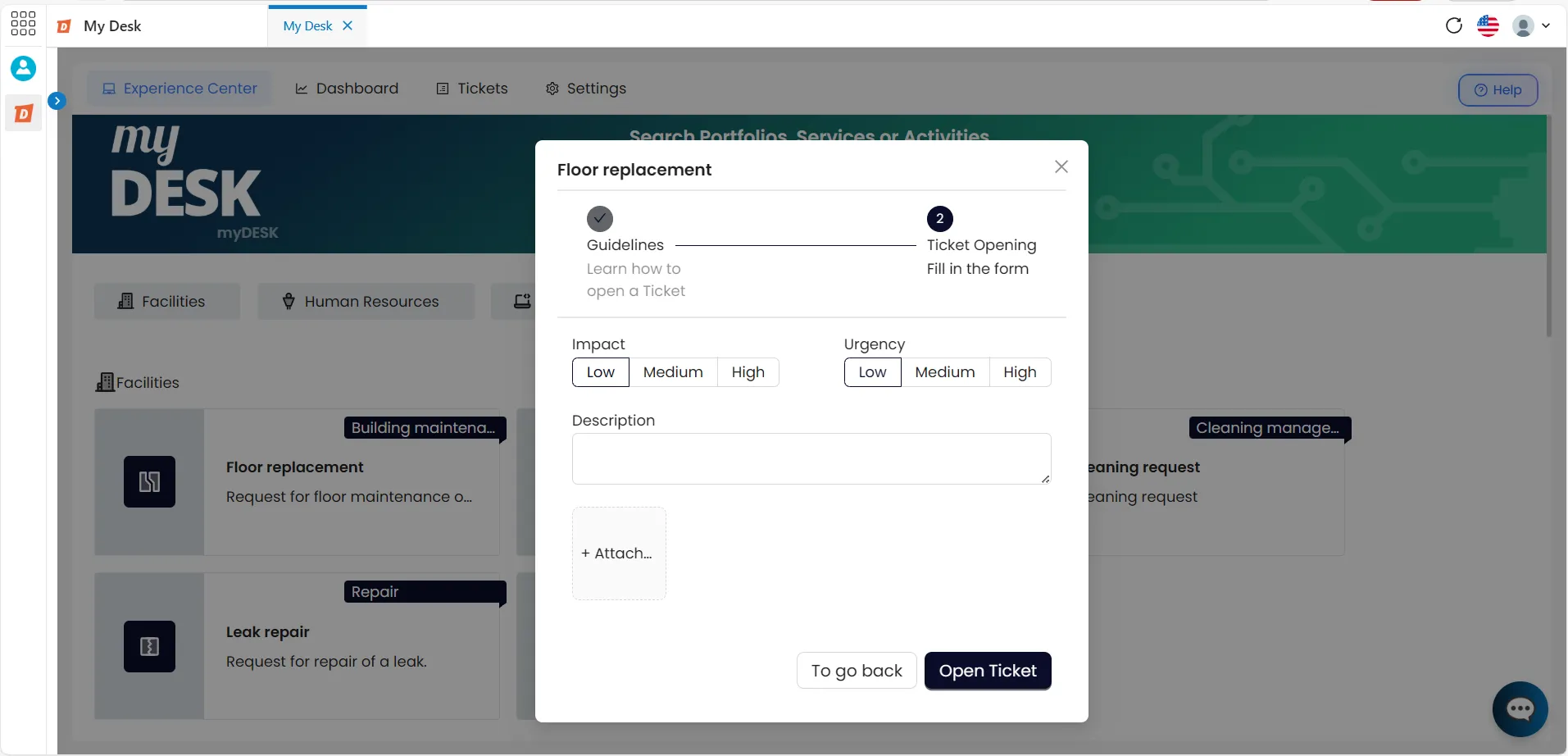The height and width of the screenshot is (756, 1568).
Task: Set Impact to High
Action: click(x=748, y=372)
